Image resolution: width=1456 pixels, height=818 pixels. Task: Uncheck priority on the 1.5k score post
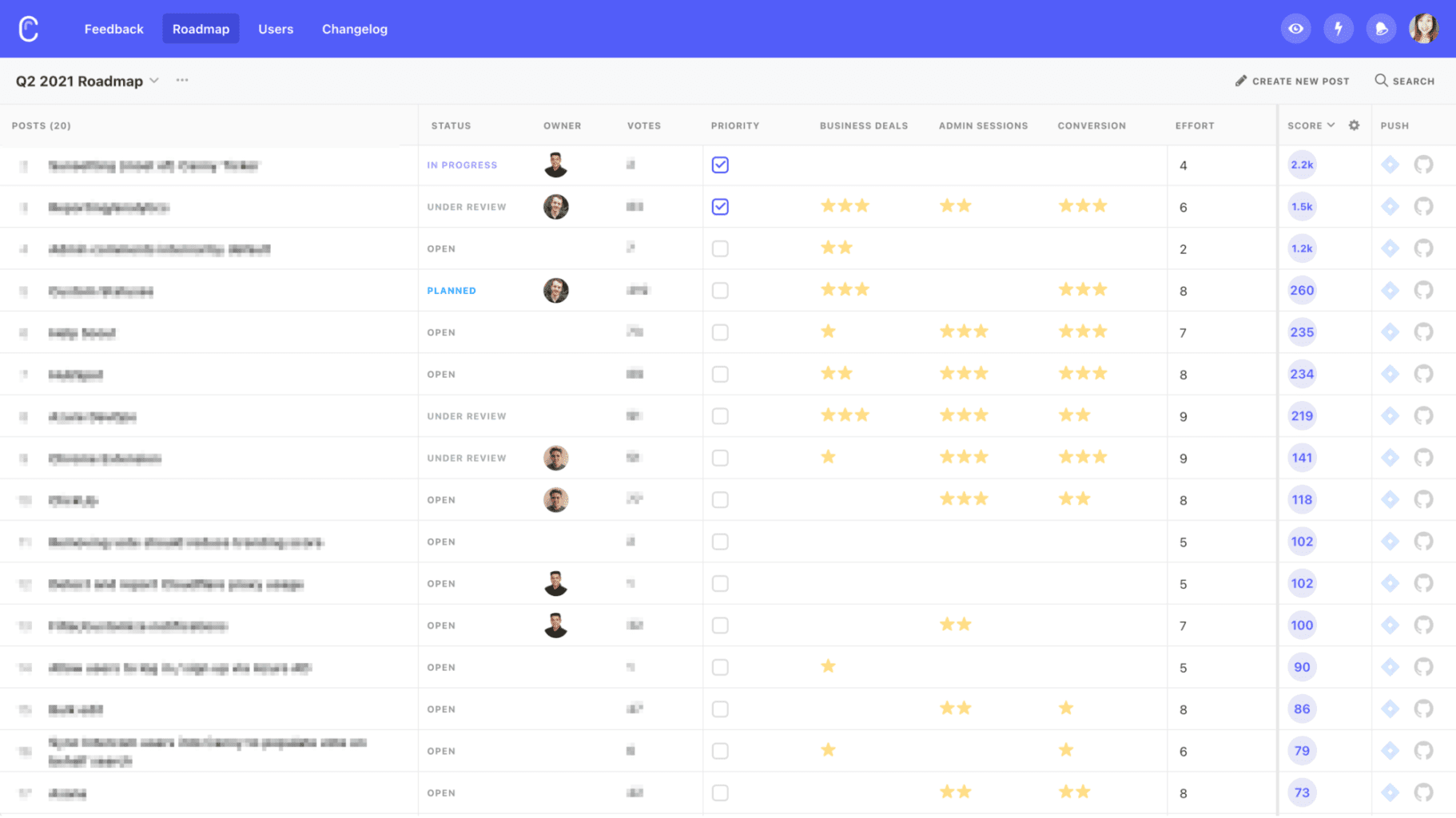tap(720, 207)
